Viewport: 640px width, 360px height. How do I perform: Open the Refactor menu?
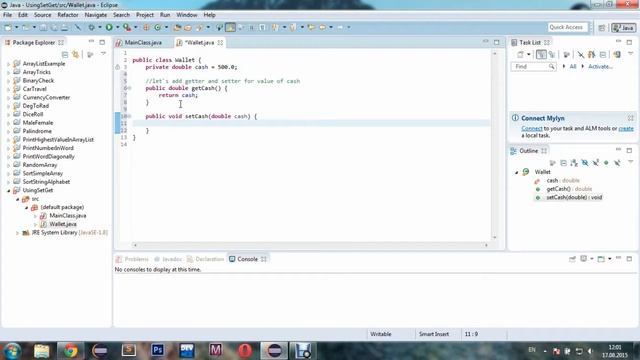tap(68, 15)
